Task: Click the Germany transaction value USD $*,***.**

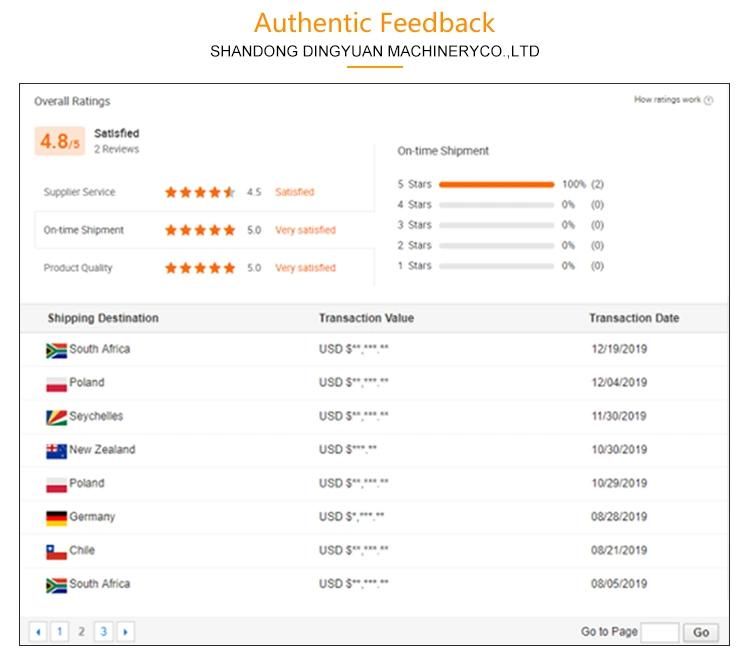Action: pyautogui.click(x=352, y=517)
